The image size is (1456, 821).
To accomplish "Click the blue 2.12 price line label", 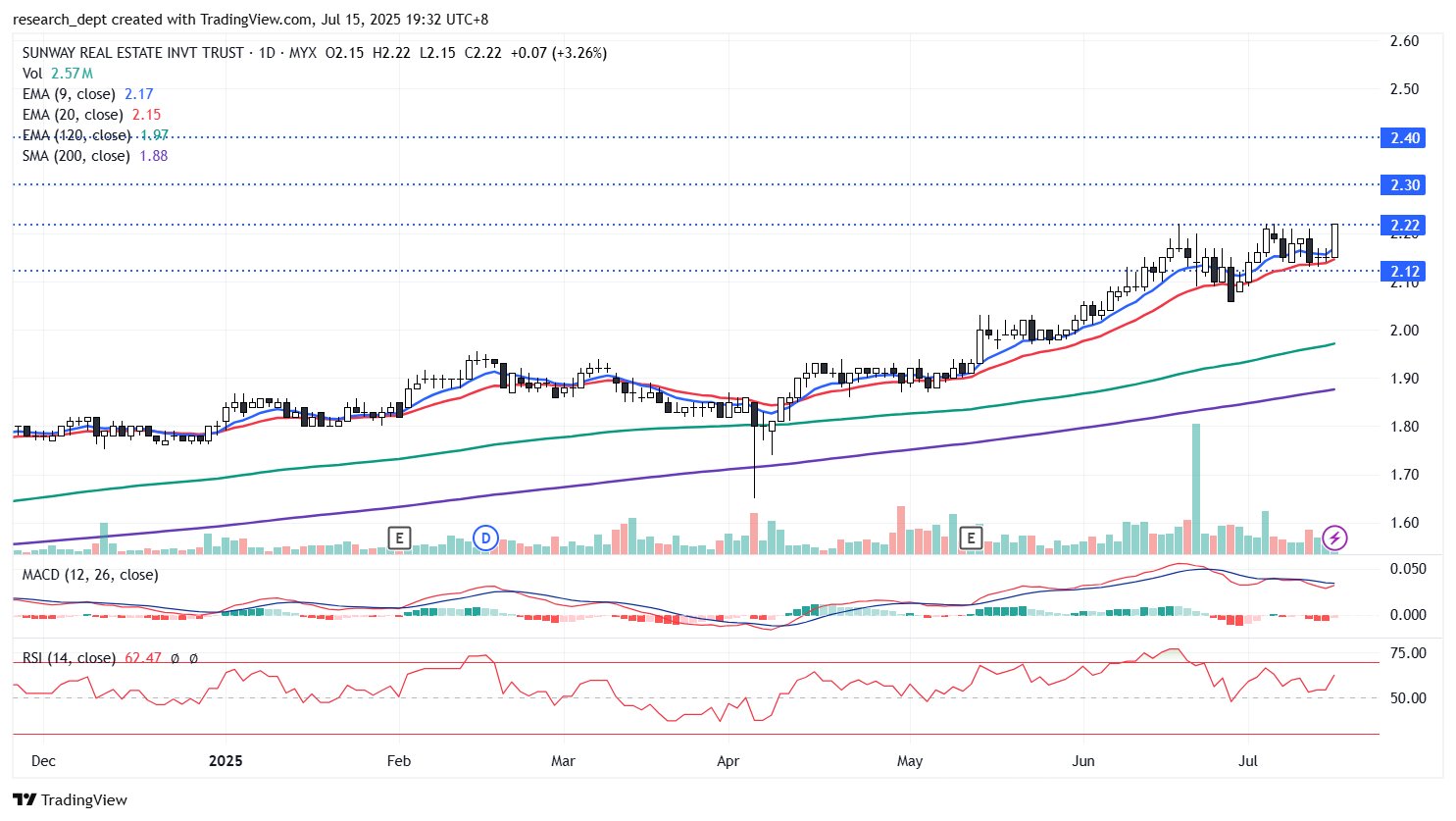I will (x=1404, y=272).
